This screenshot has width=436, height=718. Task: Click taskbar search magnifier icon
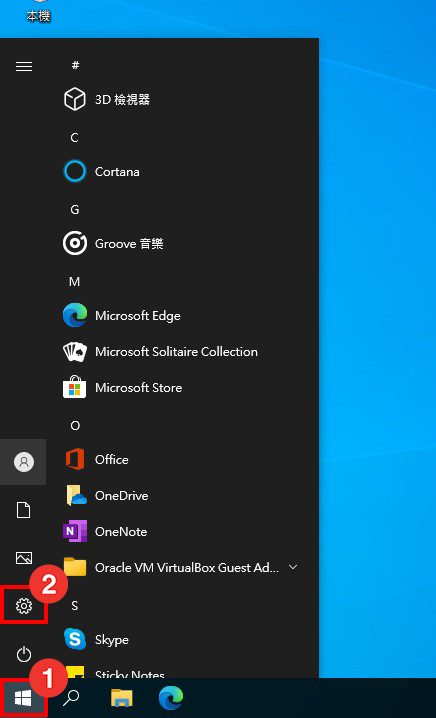[71, 698]
